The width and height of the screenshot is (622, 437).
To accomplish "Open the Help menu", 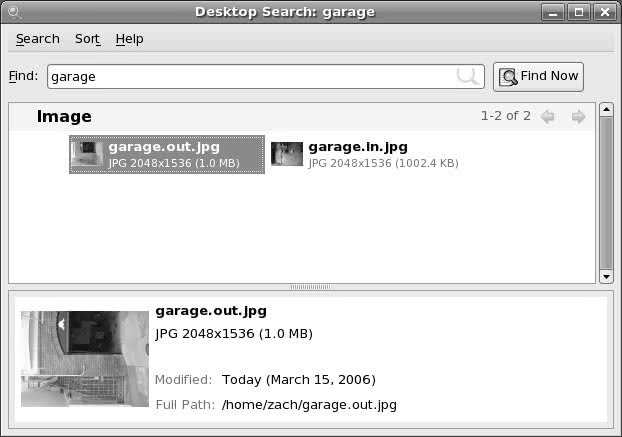I will click(x=129, y=39).
